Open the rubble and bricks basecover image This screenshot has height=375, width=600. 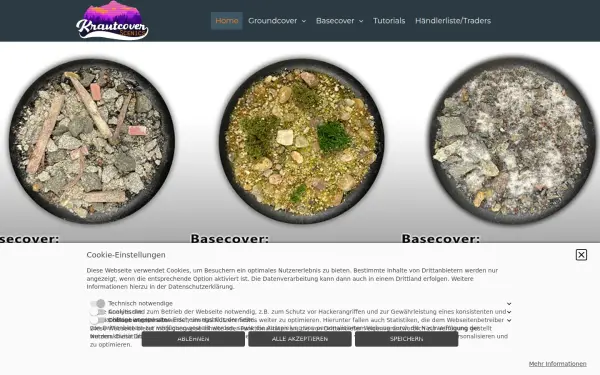click(92, 141)
